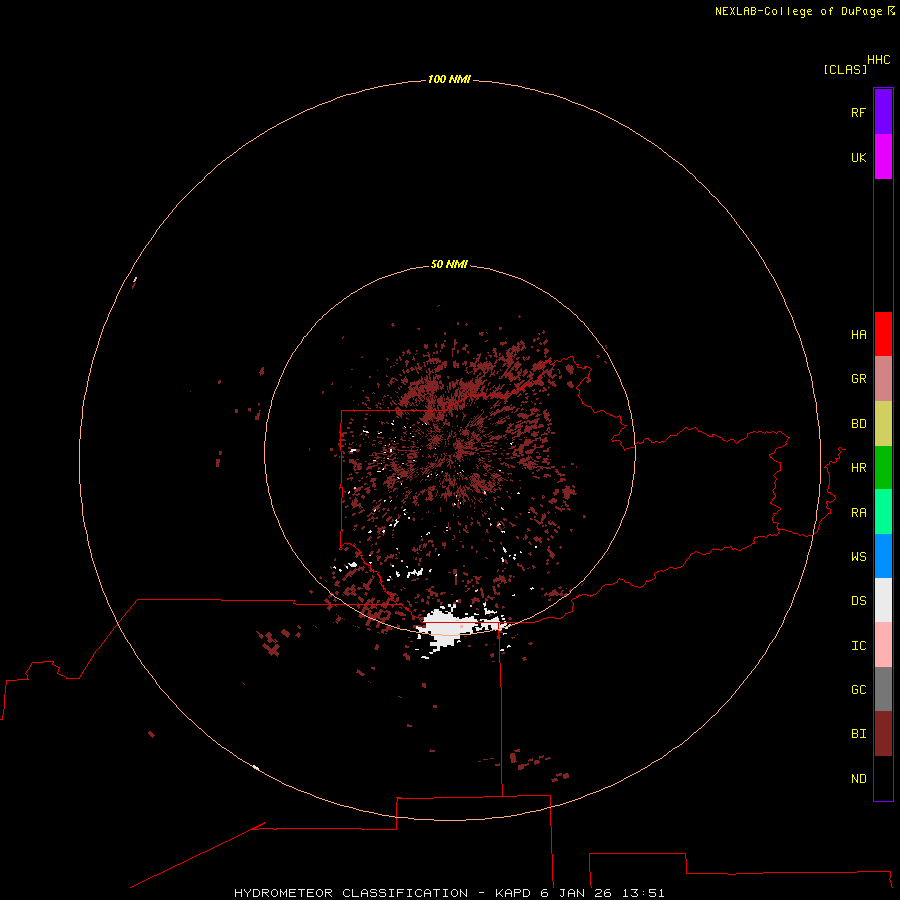900x900 pixels.
Task: Click the BD yellow legend swatch
Action: [883, 424]
